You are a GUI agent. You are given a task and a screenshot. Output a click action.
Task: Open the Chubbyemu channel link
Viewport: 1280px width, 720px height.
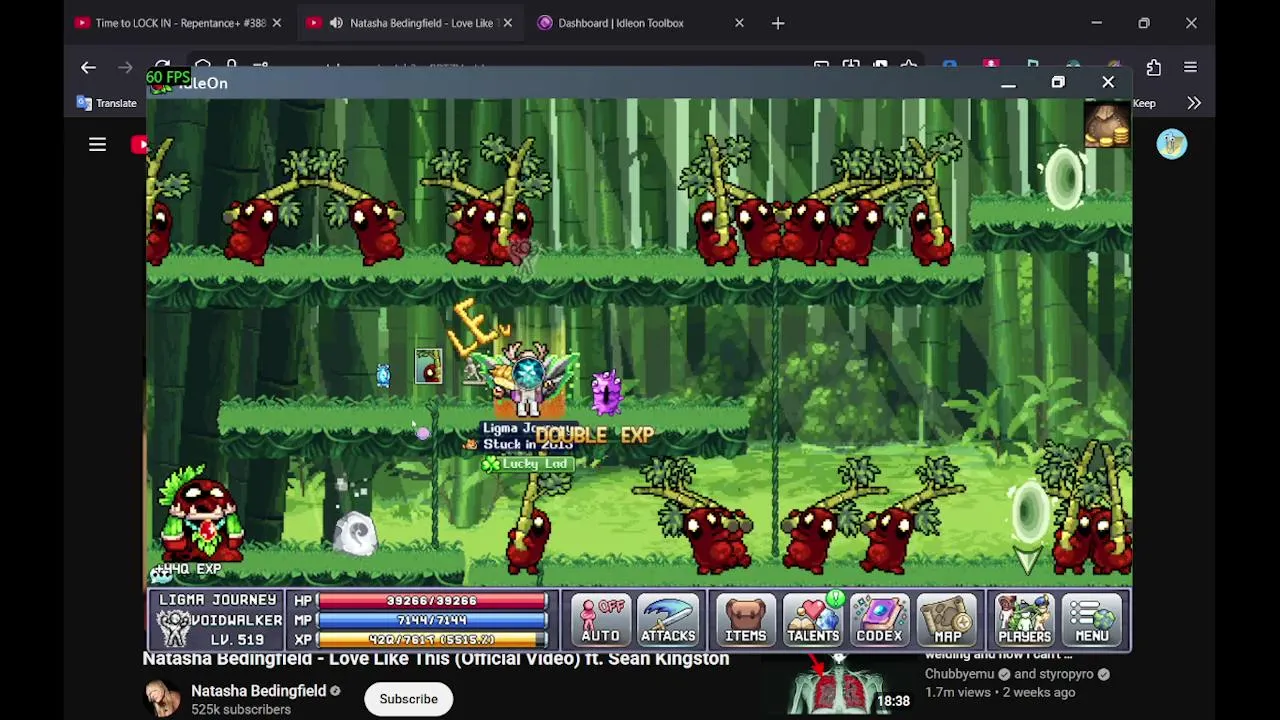959,674
